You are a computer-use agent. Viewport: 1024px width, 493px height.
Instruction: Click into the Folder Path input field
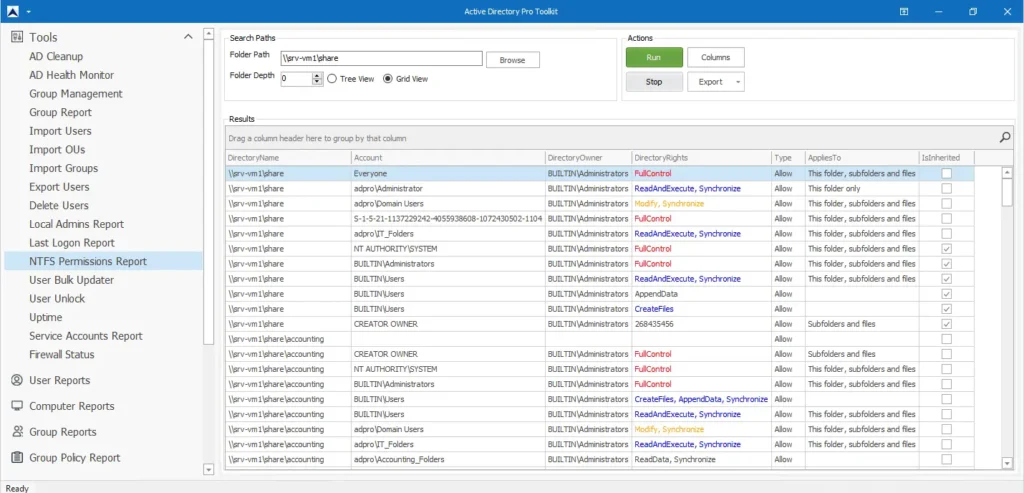381,59
